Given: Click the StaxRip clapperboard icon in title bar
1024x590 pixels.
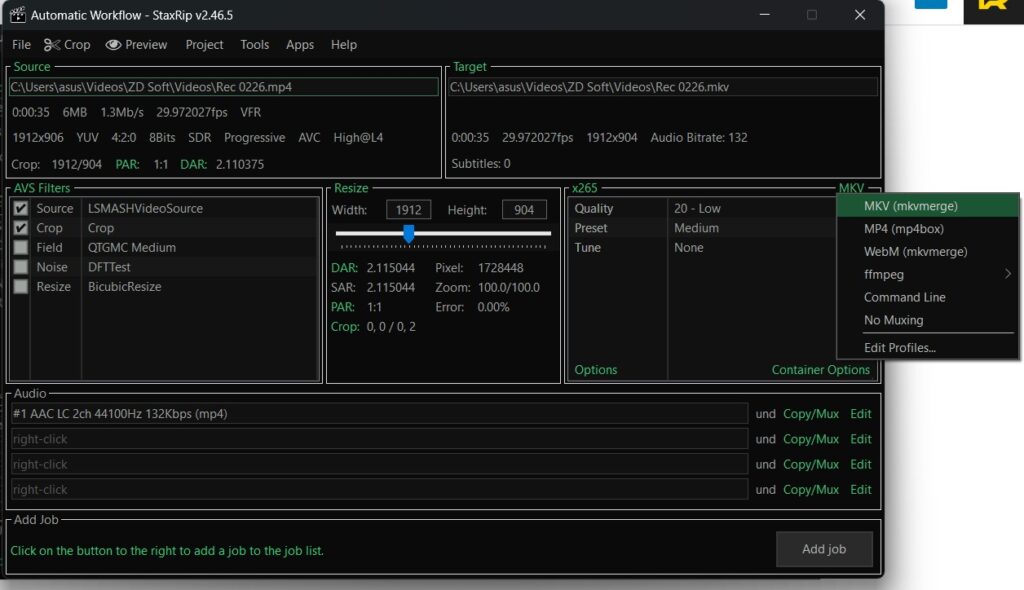Looking at the screenshot, I should [x=17, y=15].
